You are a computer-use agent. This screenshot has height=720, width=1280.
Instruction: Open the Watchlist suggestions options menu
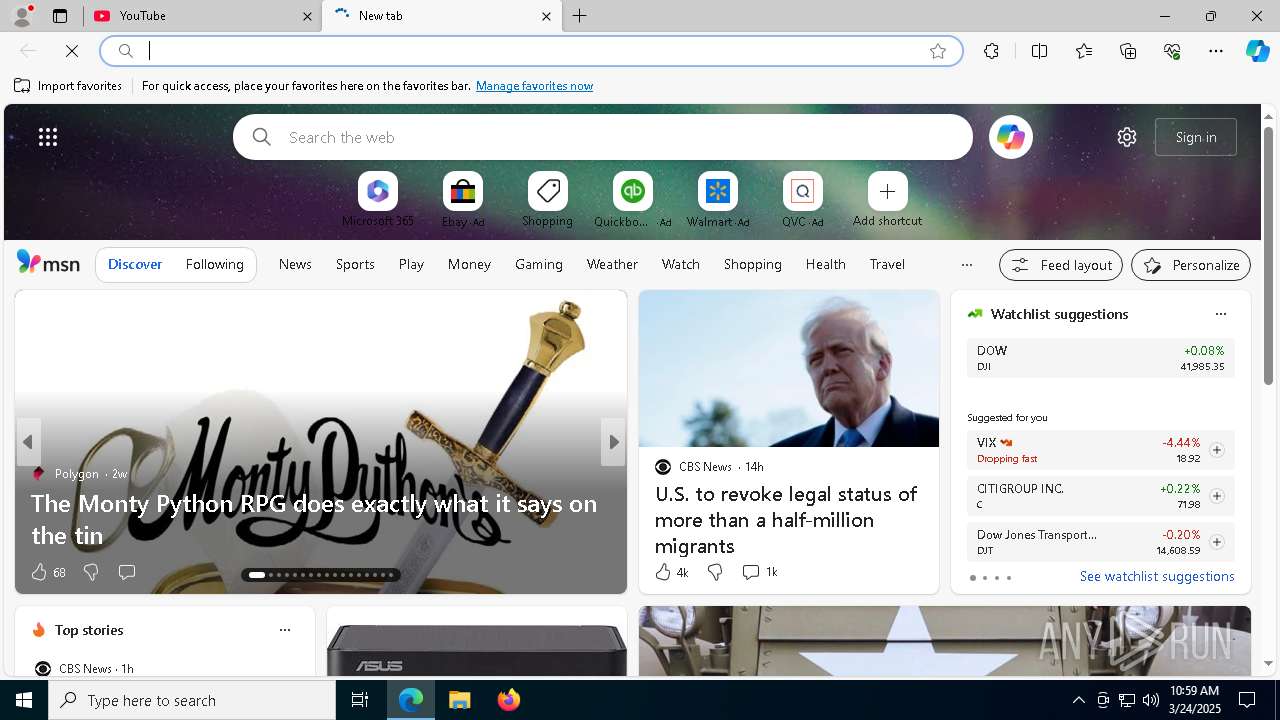[1220, 314]
